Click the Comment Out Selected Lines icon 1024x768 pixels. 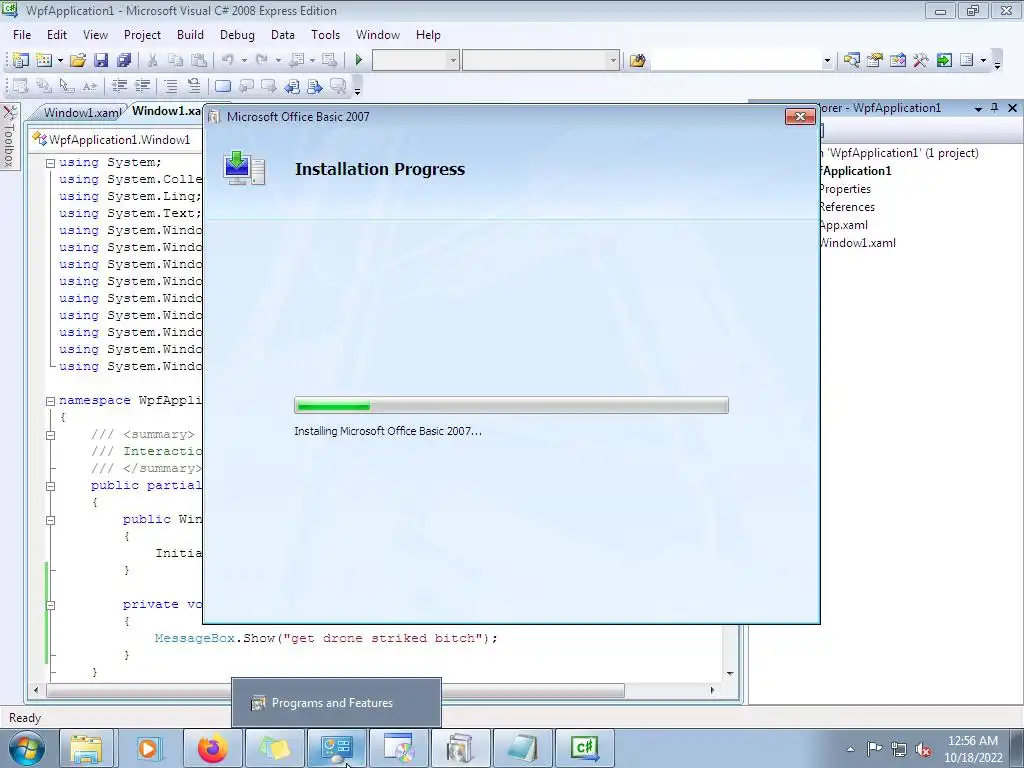[x=171, y=86]
